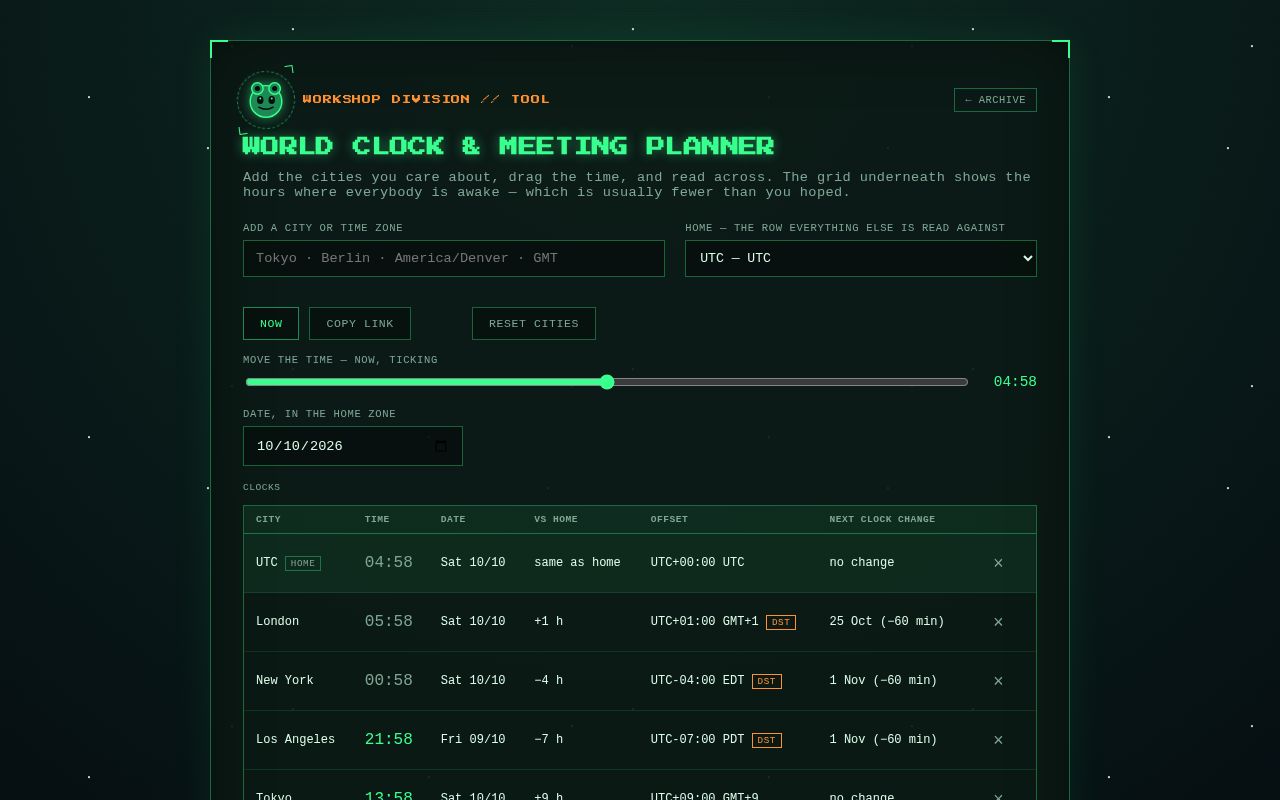1280x800 pixels.
Task: Click 'Workshop Division // Tool' label
Action: tap(426, 99)
